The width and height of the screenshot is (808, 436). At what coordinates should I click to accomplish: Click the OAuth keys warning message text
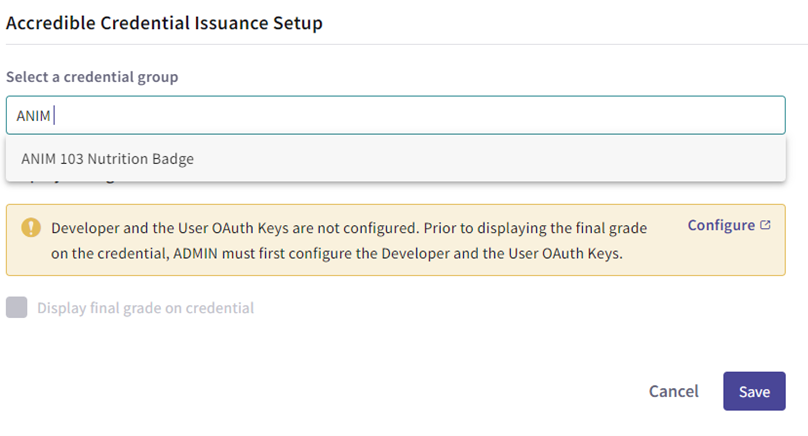pos(349,241)
